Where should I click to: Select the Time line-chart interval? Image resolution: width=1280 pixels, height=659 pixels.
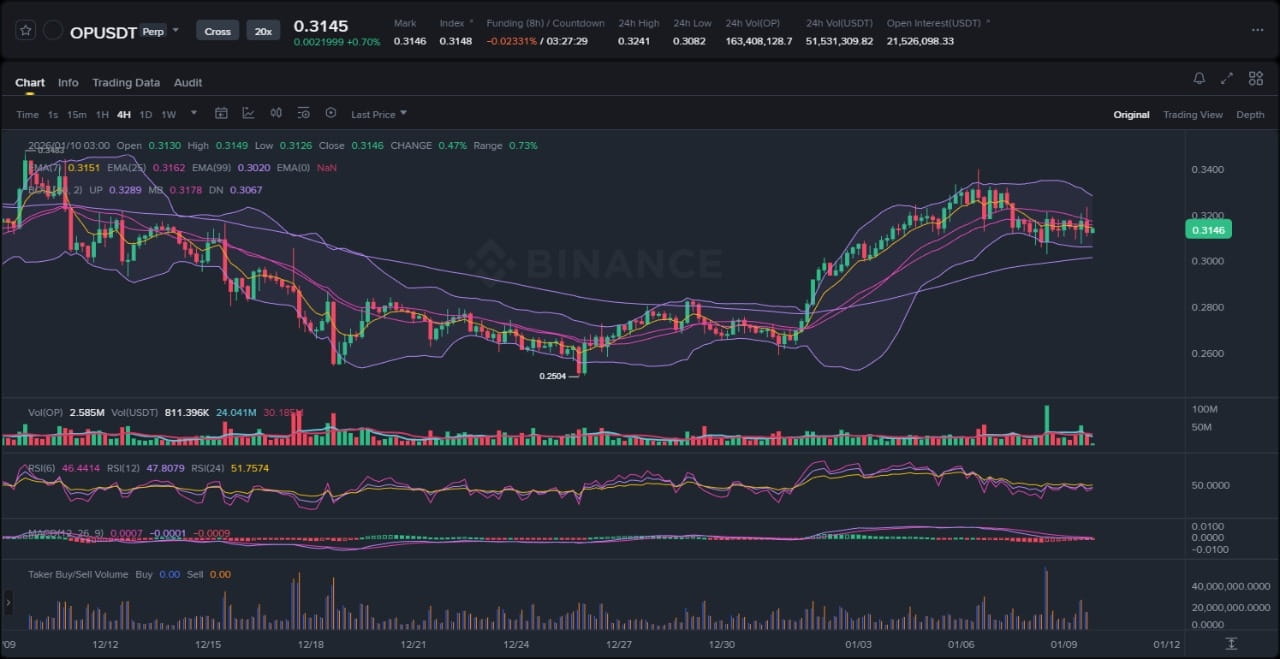click(x=27, y=115)
